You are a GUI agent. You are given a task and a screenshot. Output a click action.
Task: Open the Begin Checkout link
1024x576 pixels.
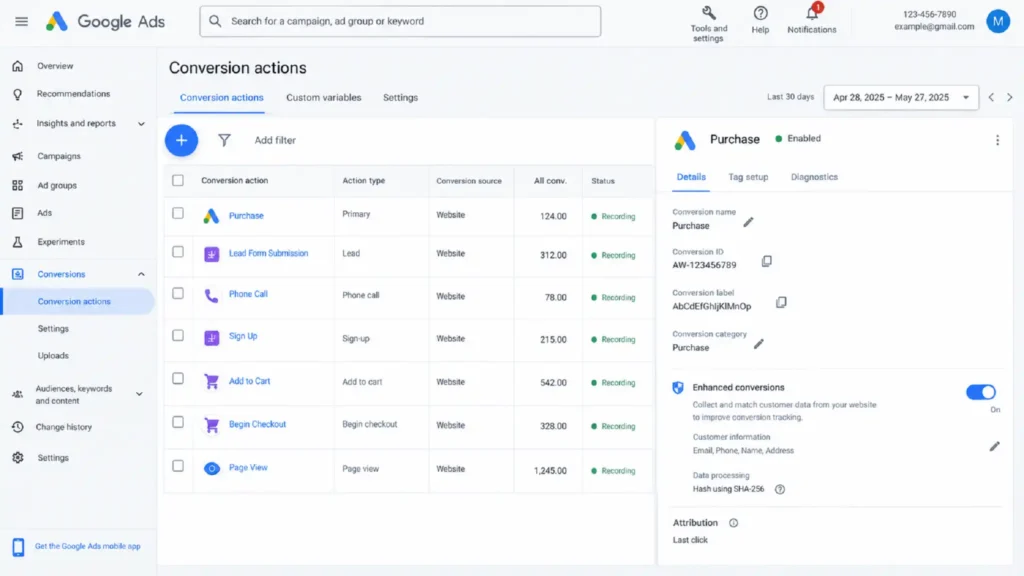pos(257,424)
